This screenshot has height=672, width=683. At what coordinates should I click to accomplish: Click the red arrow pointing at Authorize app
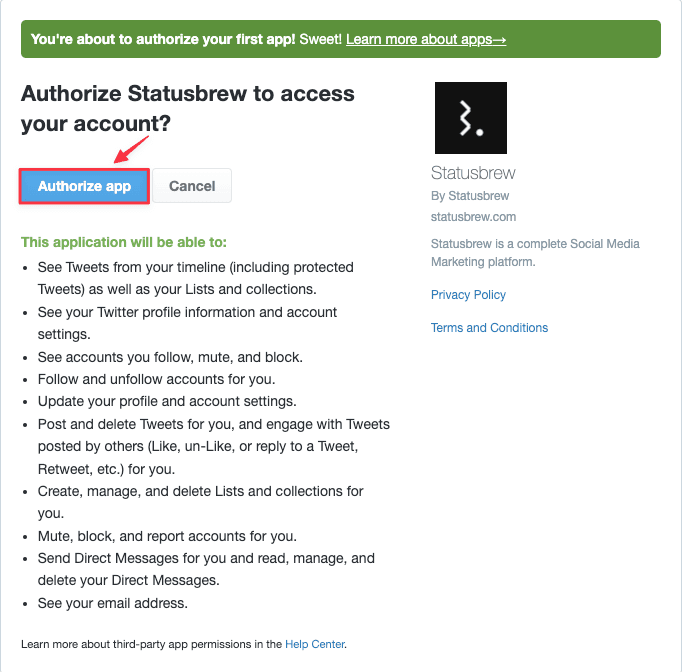(131, 149)
